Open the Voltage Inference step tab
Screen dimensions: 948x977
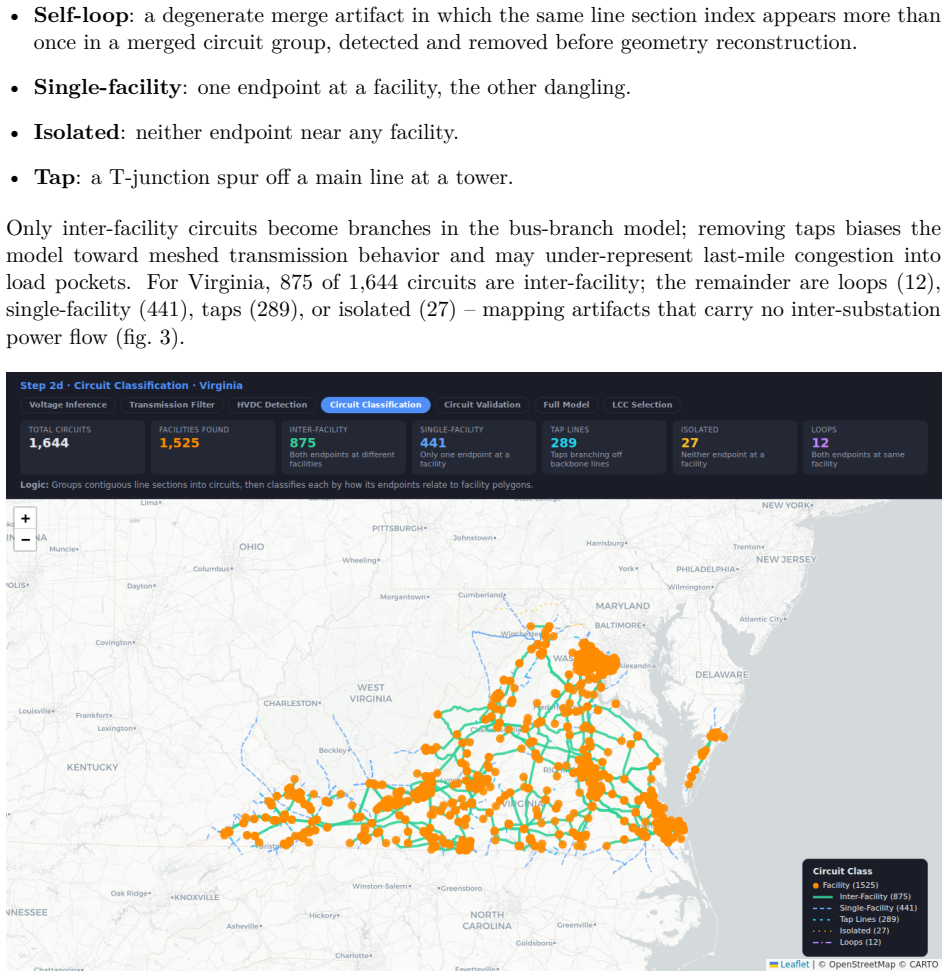point(68,405)
